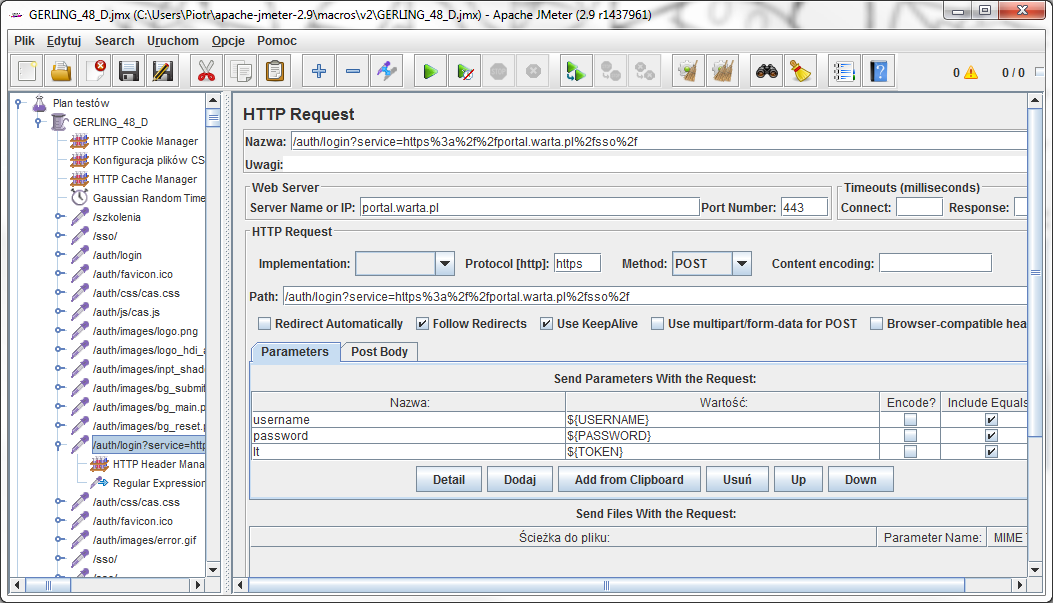Toggle Use KeepAlive checkbox
The image size is (1053, 603).
coord(547,324)
